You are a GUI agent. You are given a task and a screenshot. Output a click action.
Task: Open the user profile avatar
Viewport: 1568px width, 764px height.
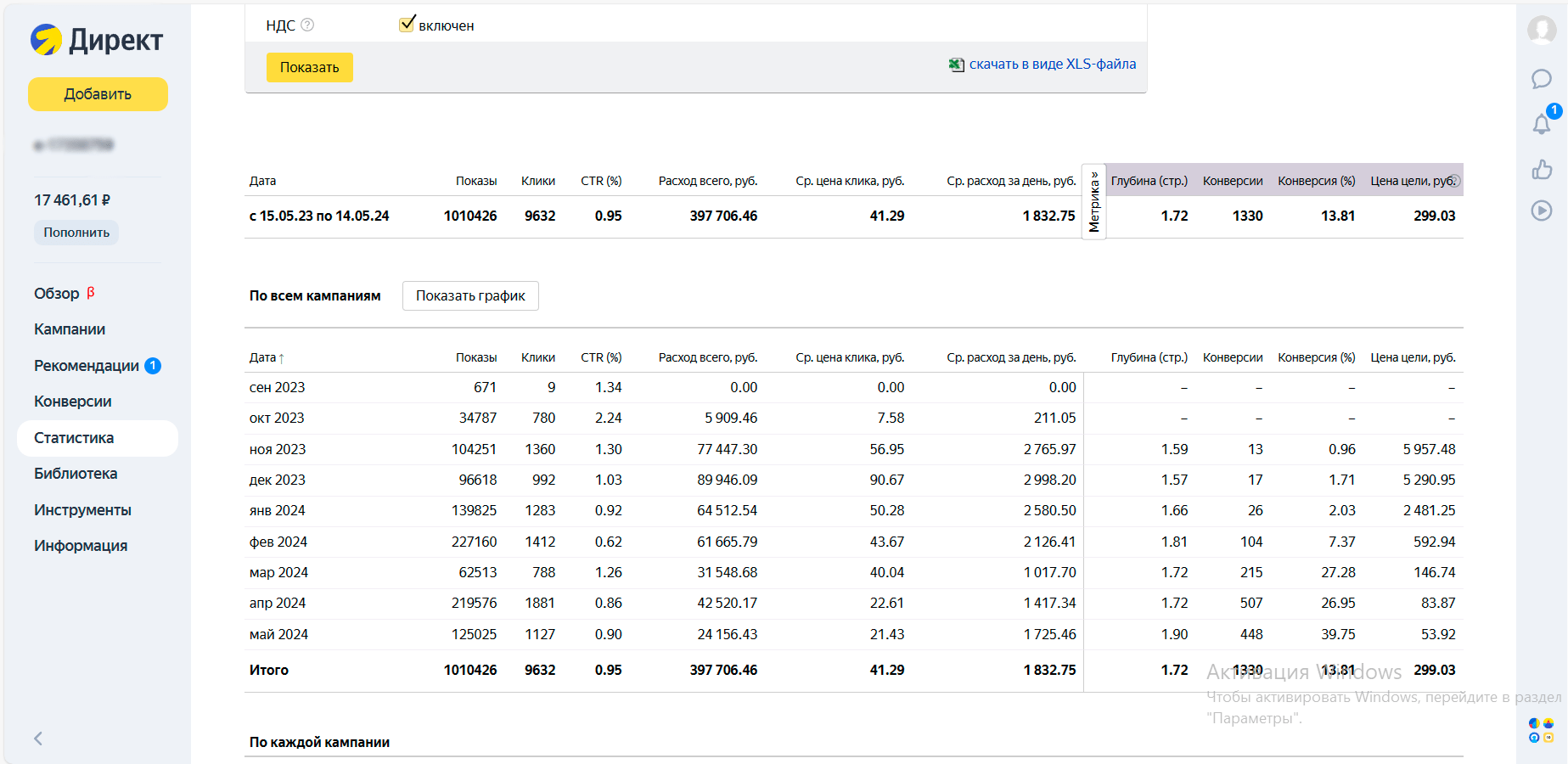coord(1541,30)
